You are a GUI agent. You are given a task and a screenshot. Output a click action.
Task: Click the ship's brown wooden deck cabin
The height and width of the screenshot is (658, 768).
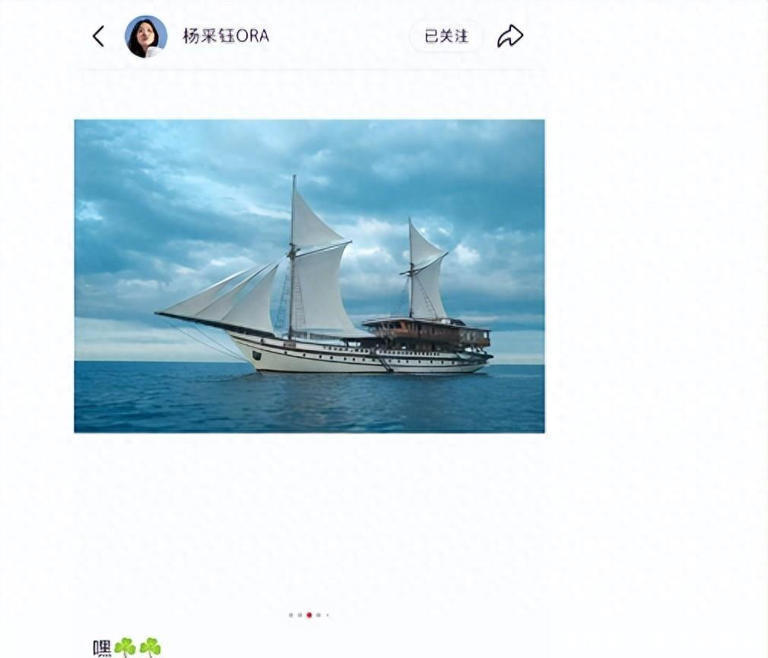[427, 334]
